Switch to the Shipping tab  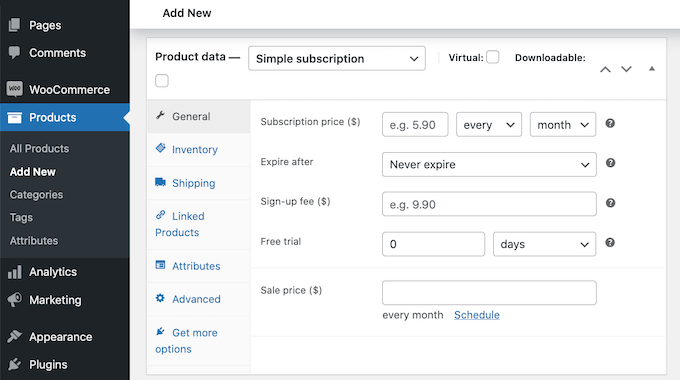point(199,183)
